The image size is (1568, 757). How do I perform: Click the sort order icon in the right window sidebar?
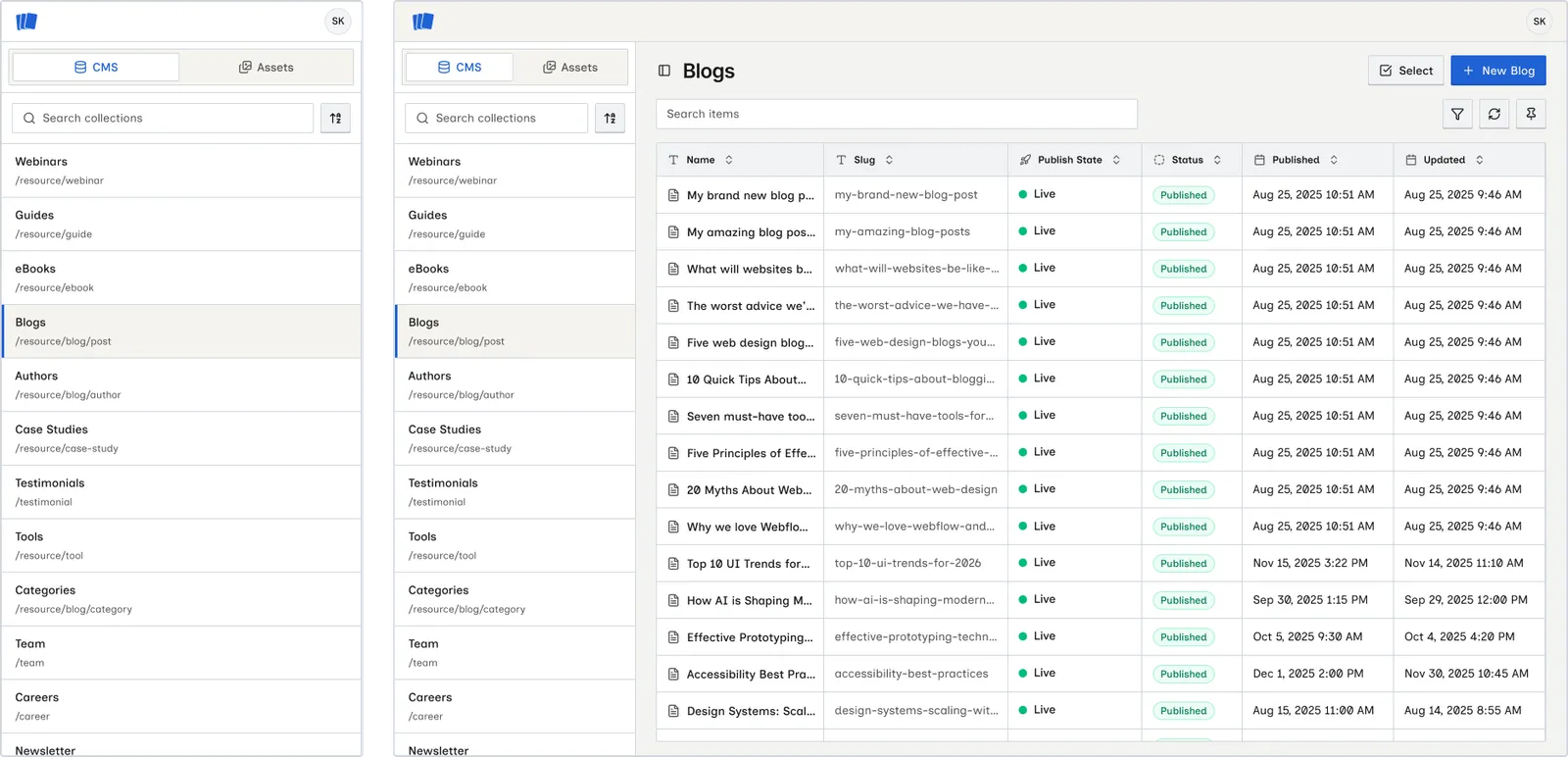(x=610, y=119)
